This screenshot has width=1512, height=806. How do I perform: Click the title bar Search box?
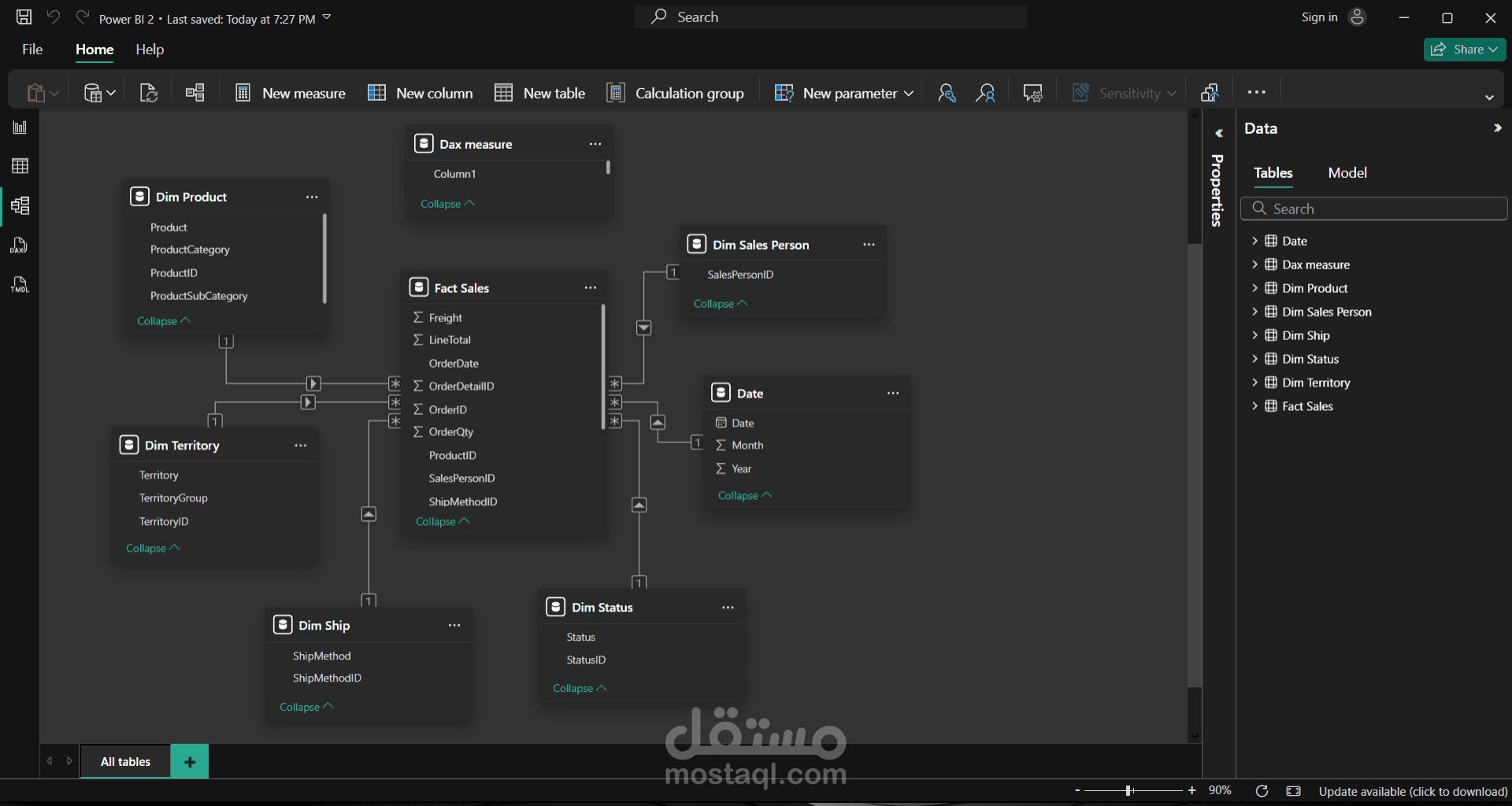coord(831,17)
